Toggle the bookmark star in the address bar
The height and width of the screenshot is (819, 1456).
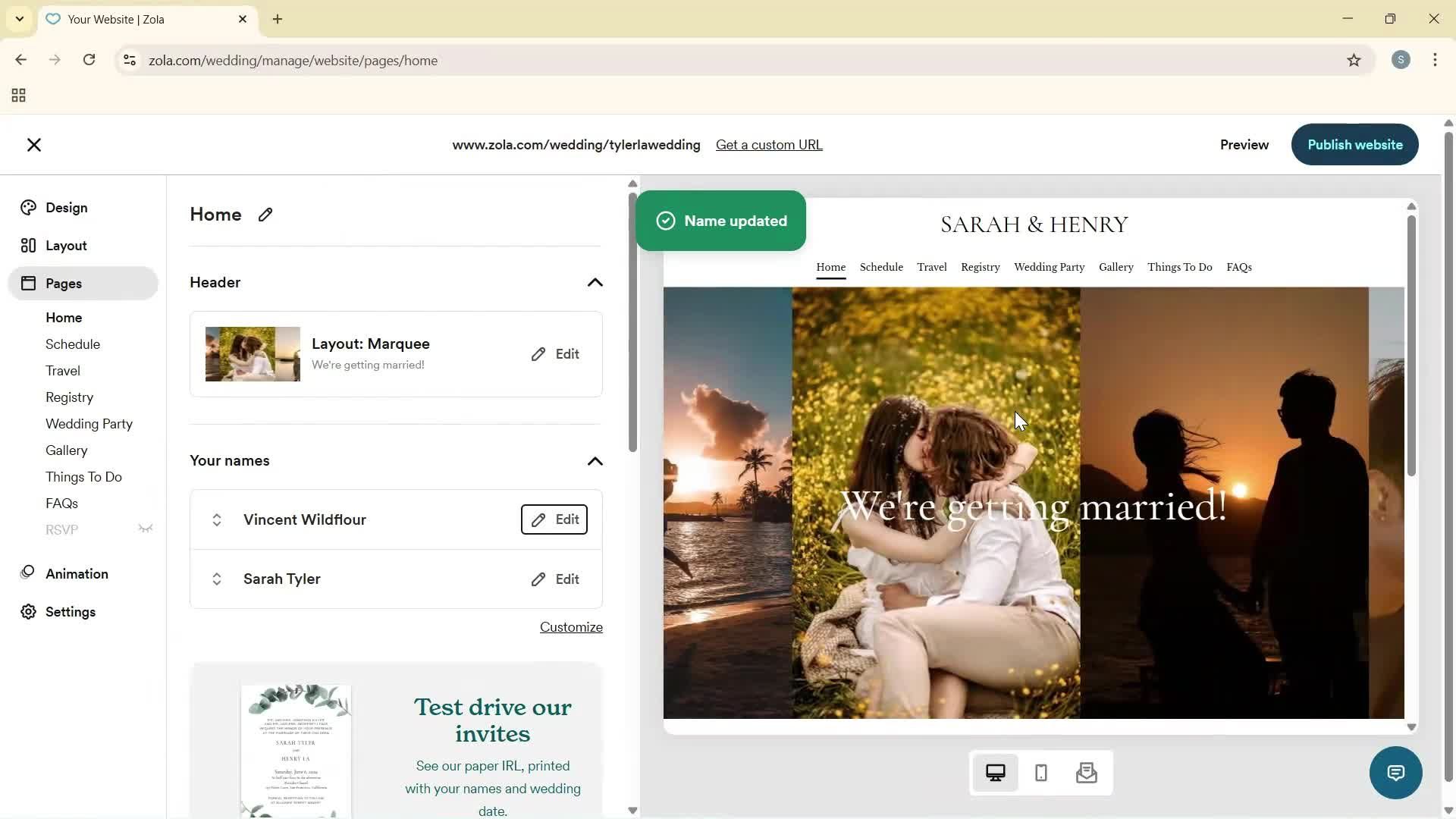[x=1354, y=60]
